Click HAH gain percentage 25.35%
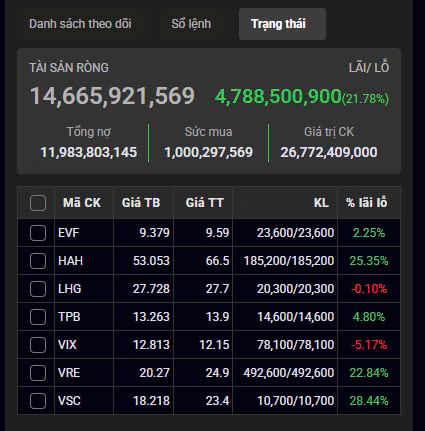Image resolution: width=425 pixels, height=431 pixels. tap(369, 261)
